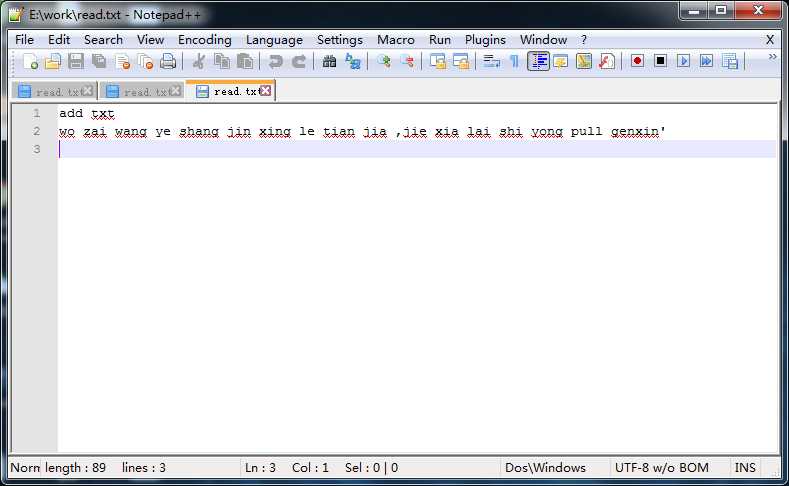Image resolution: width=789 pixels, height=486 pixels.
Task: Click line number 1 in the margin
Action: [37, 113]
